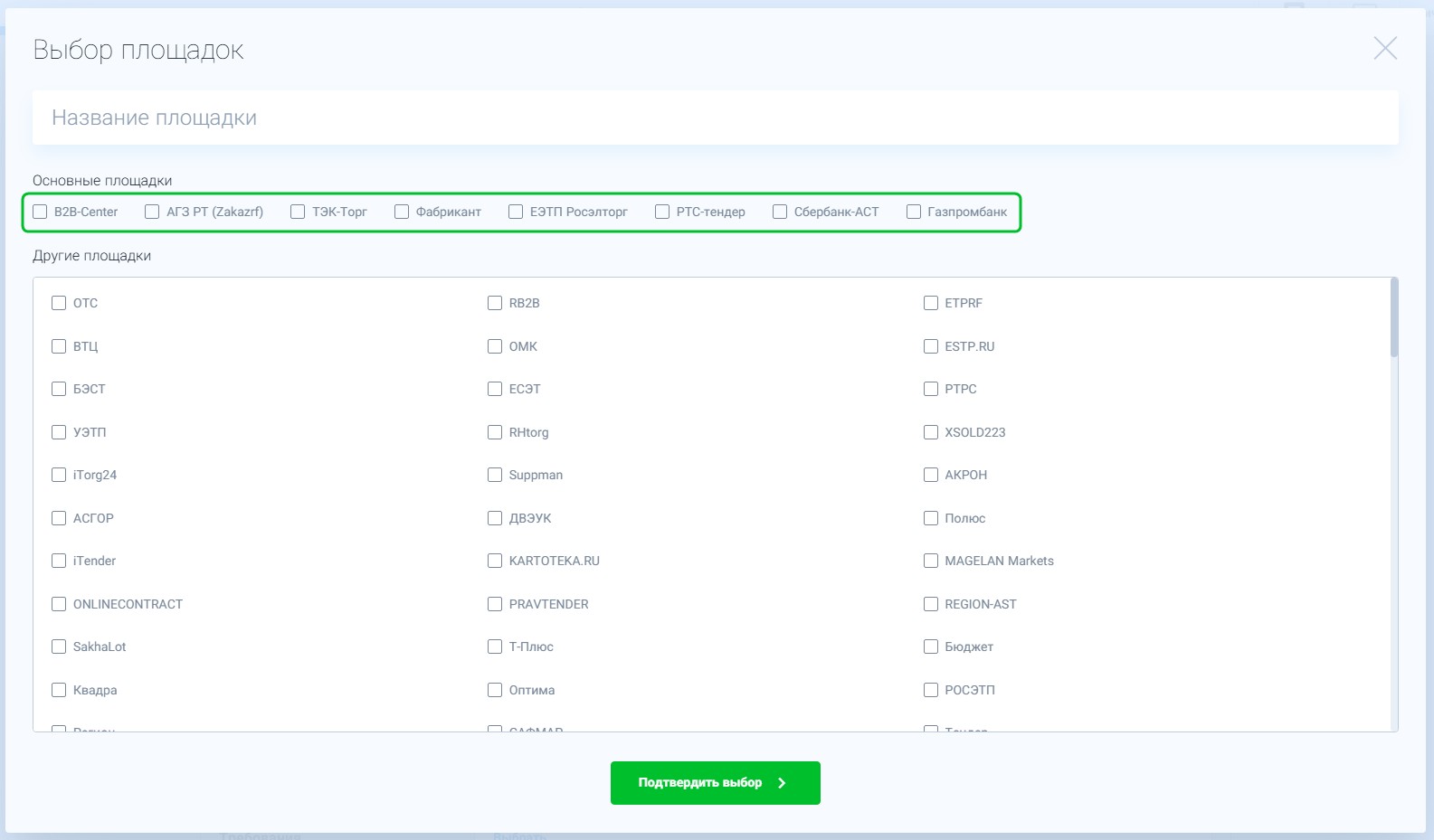Click the scrollbar of the Другие площадки list
This screenshot has height=840, width=1434.
pyautogui.click(x=1394, y=317)
